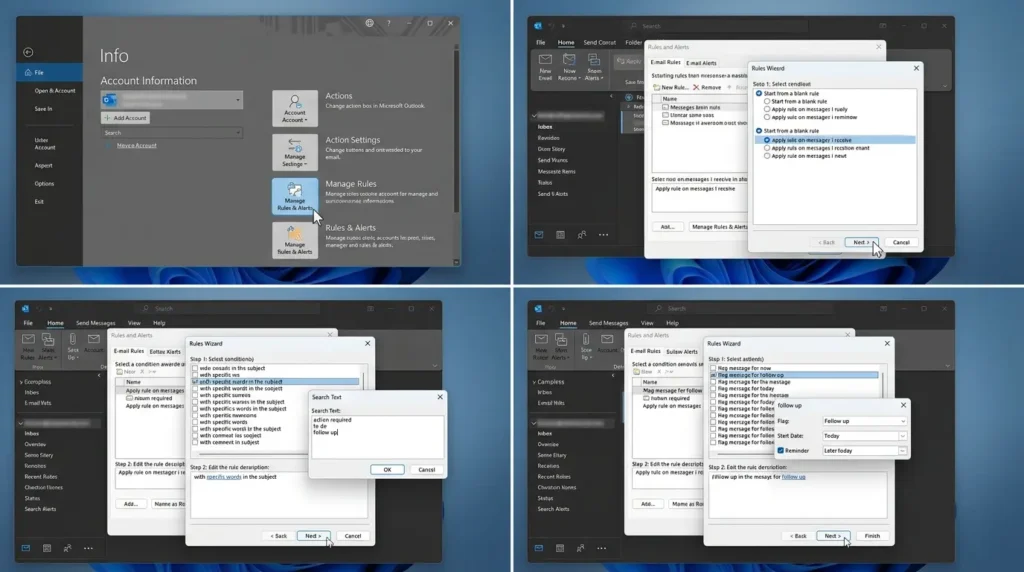Open the Start Date dropdown showing Today
The height and width of the screenshot is (572, 1024).
tap(864, 436)
